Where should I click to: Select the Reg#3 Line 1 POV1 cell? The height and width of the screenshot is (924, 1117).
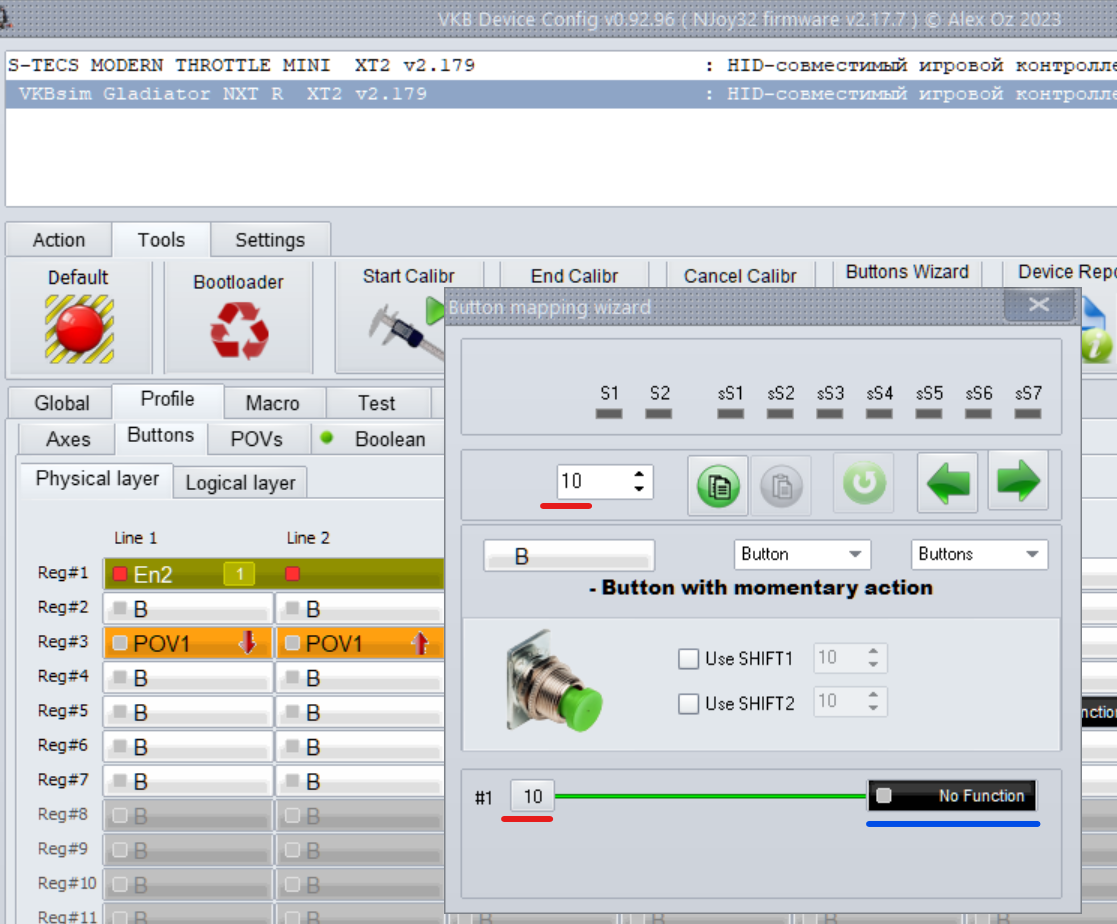[189, 643]
